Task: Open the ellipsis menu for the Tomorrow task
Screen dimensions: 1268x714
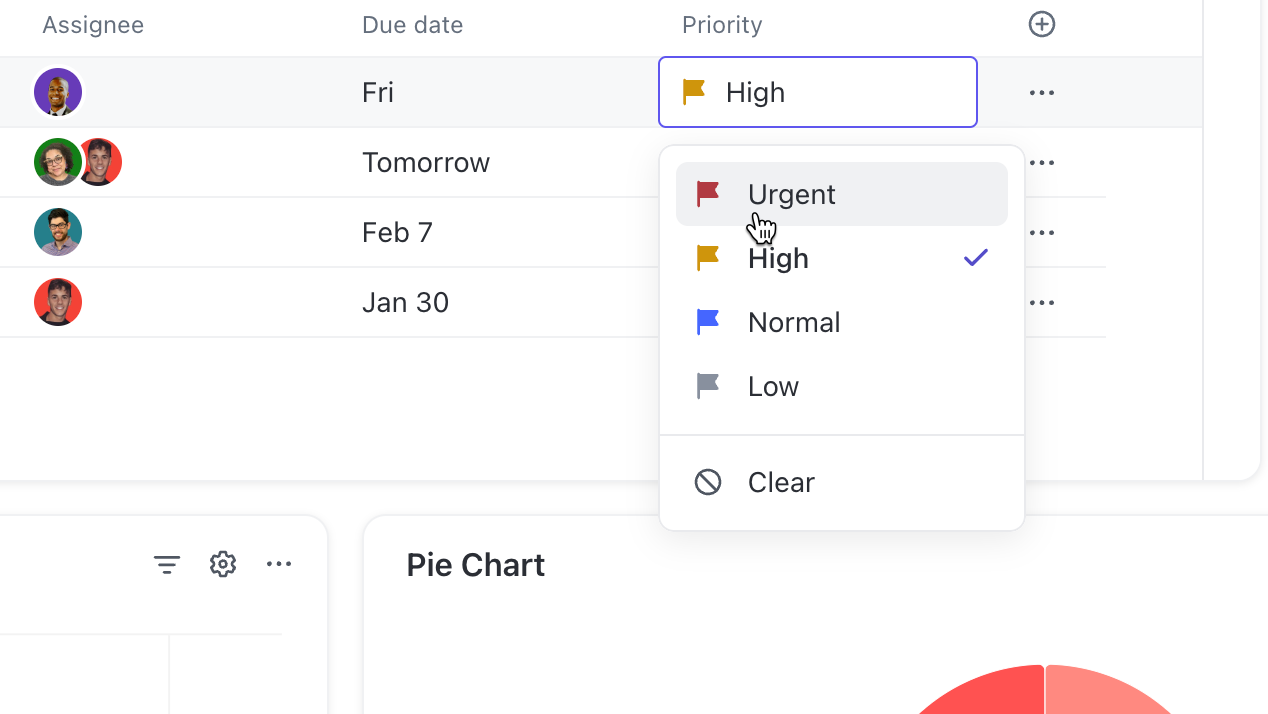Action: (x=1041, y=162)
